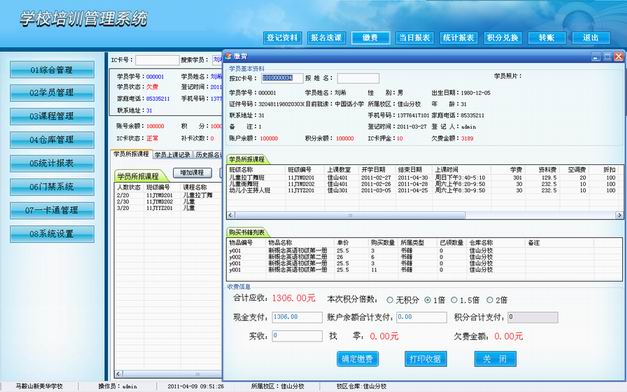Select the 购买书籍列表 tab
Viewport: 627px width, 392px height.
click(247, 232)
